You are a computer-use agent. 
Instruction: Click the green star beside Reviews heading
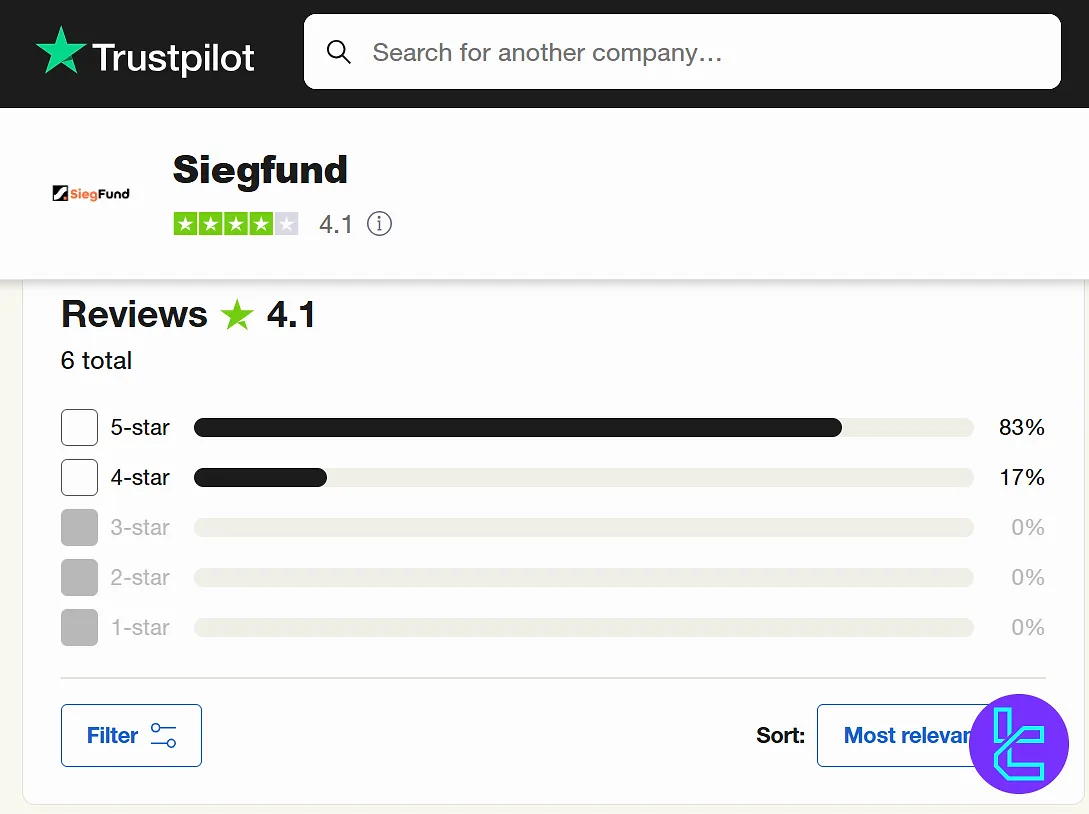pyautogui.click(x=236, y=315)
